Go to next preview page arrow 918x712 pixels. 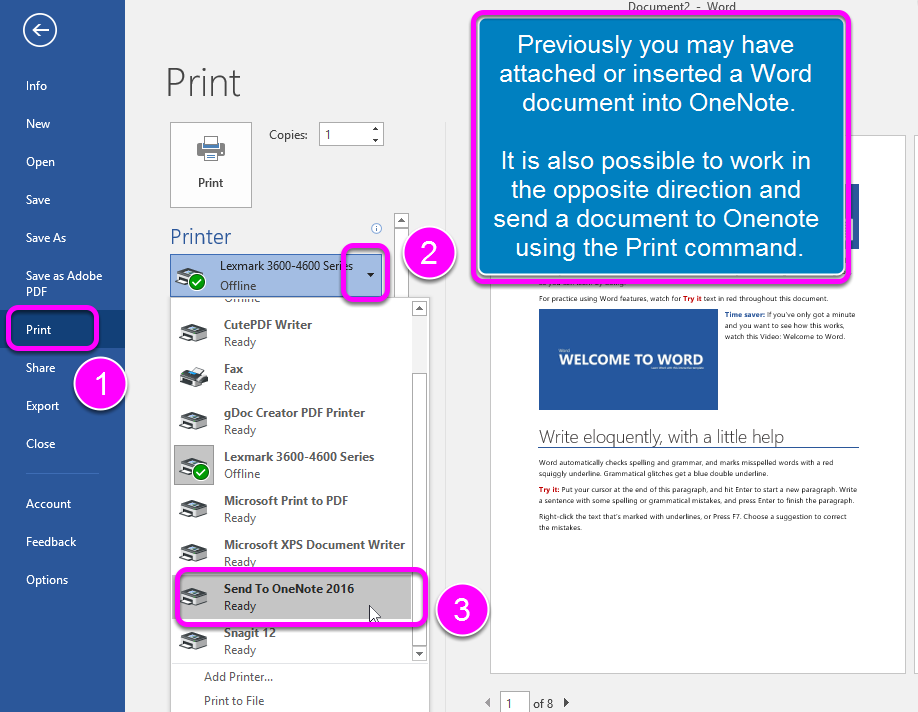pyautogui.click(x=566, y=703)
